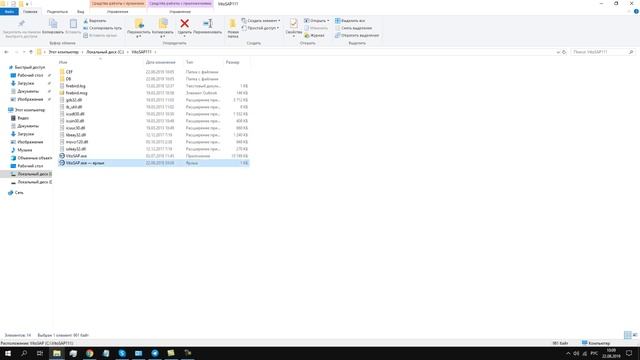Click Локальный диск (C:) in the address breadcrumb
The image size is (640, 360).
coord(105,52)
